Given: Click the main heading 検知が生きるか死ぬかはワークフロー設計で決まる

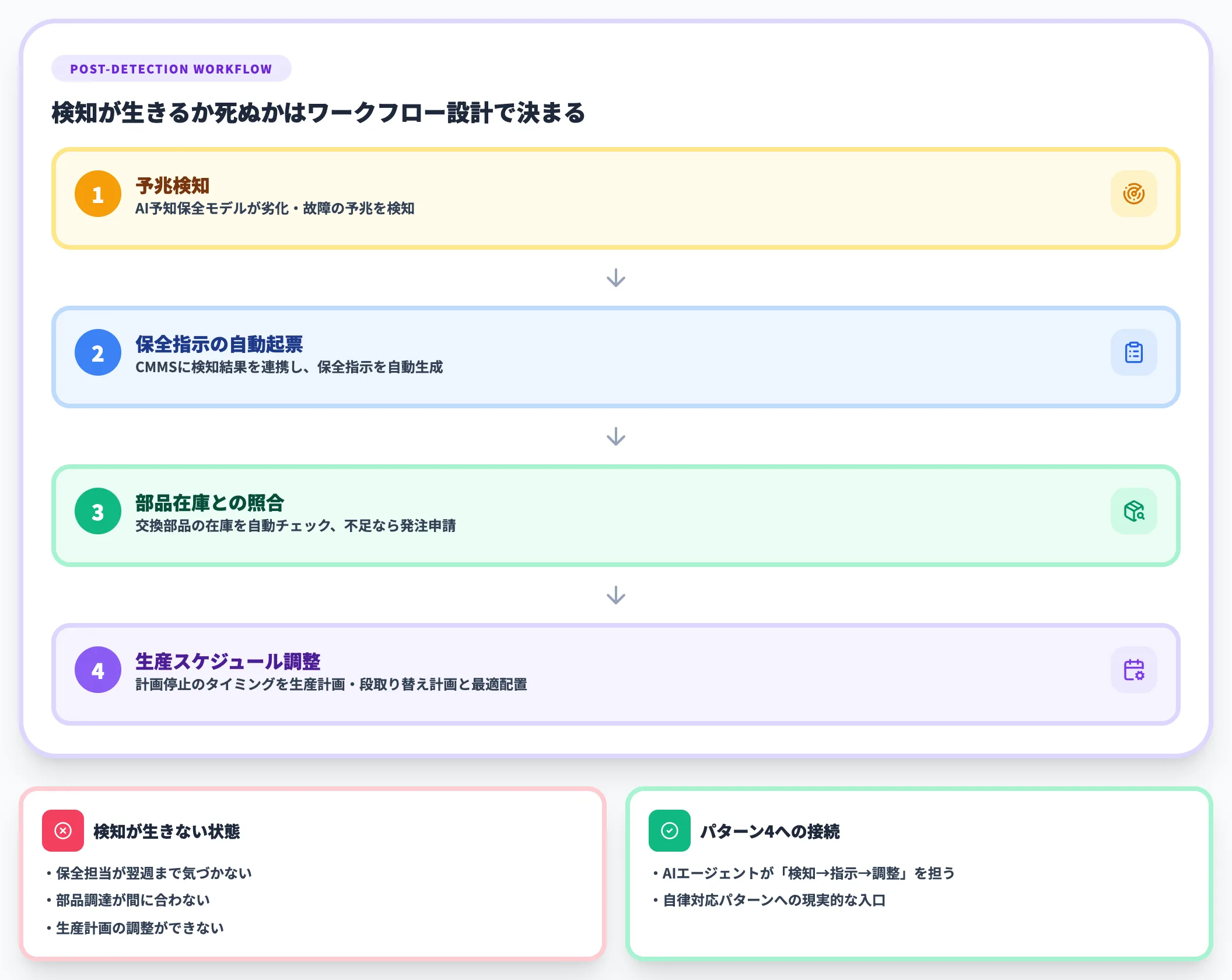Looking at the screenshot, I should [x=318, y=113].
